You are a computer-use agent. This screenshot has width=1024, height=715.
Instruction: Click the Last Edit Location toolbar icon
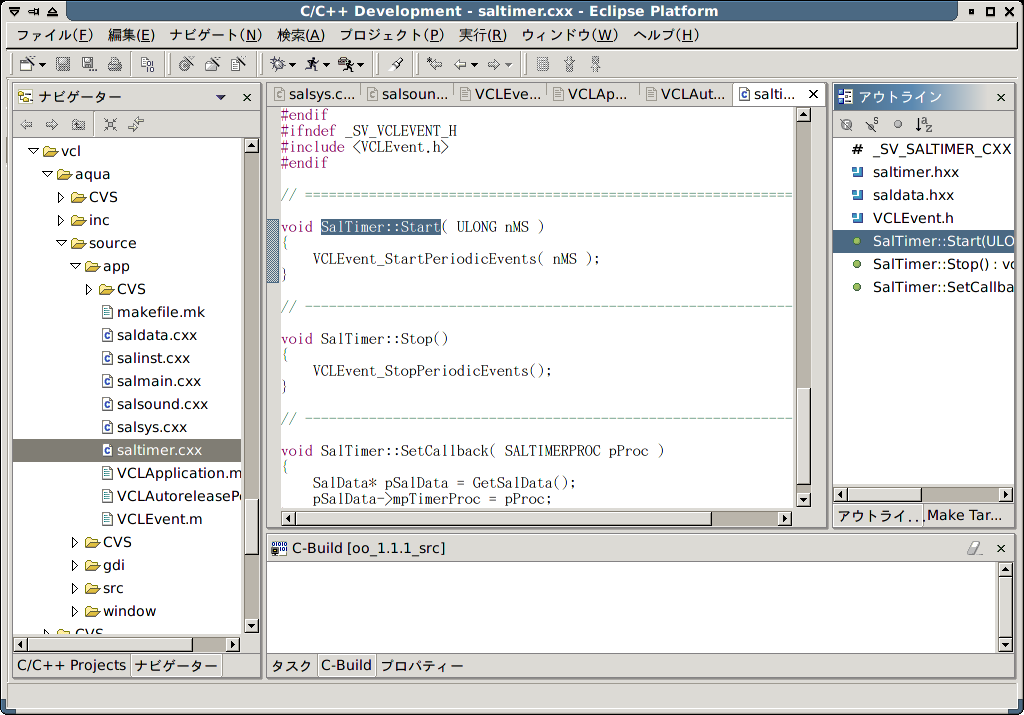click(434, 65)
